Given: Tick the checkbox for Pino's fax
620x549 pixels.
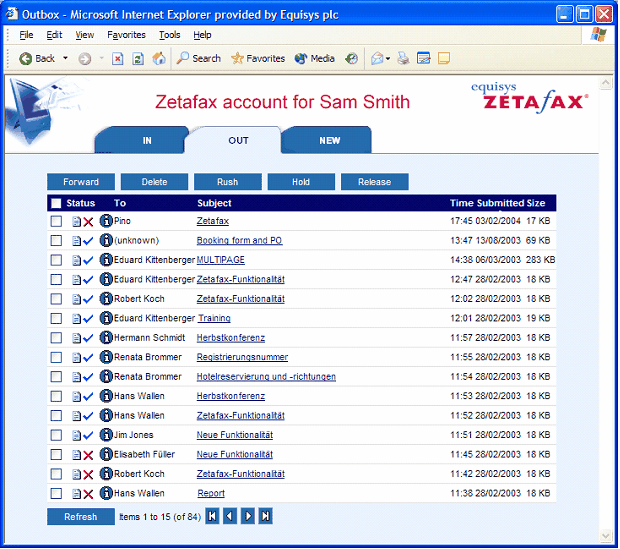Looking at the screenshot, I should [56, 221].
